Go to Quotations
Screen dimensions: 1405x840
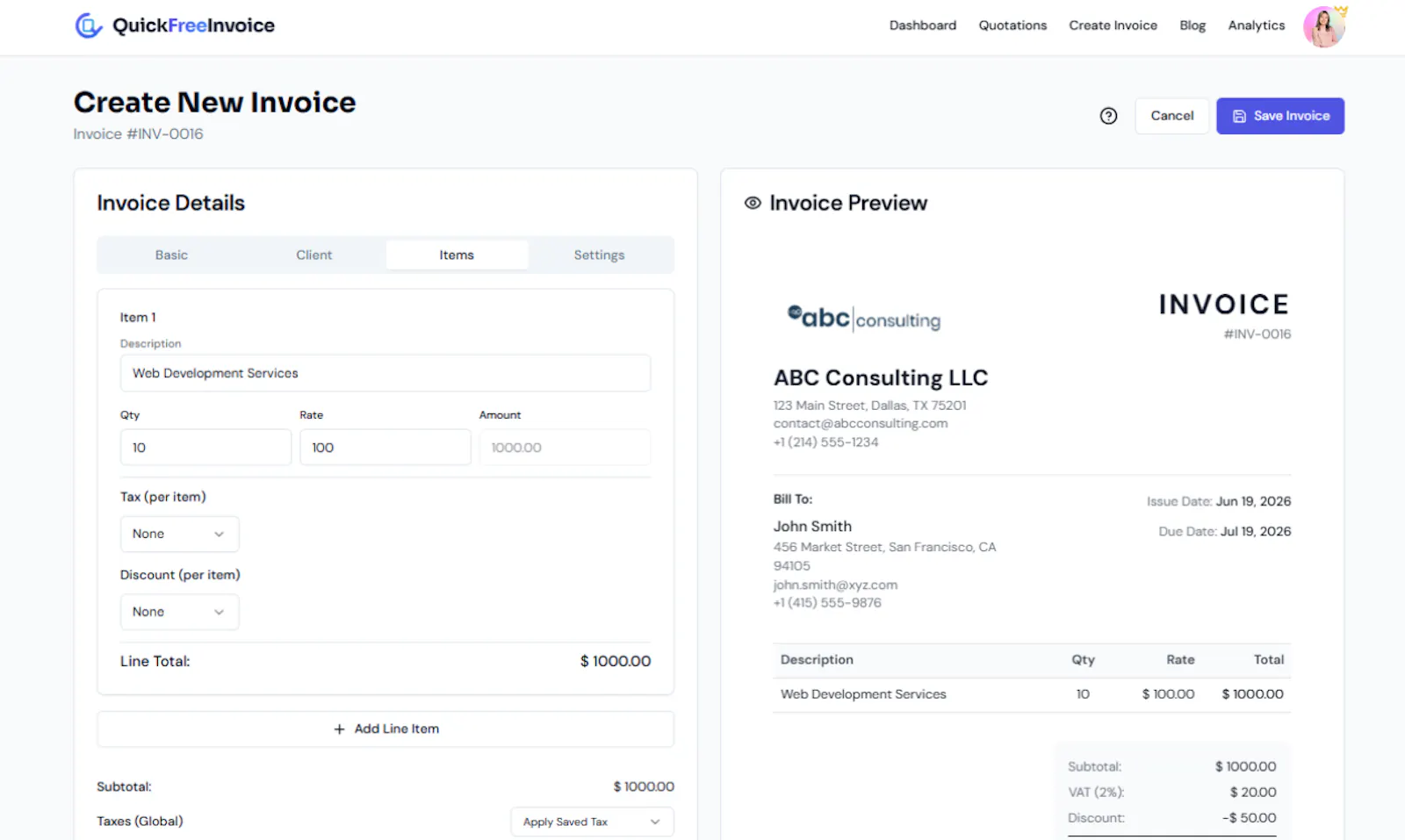tap(1012, 25)
